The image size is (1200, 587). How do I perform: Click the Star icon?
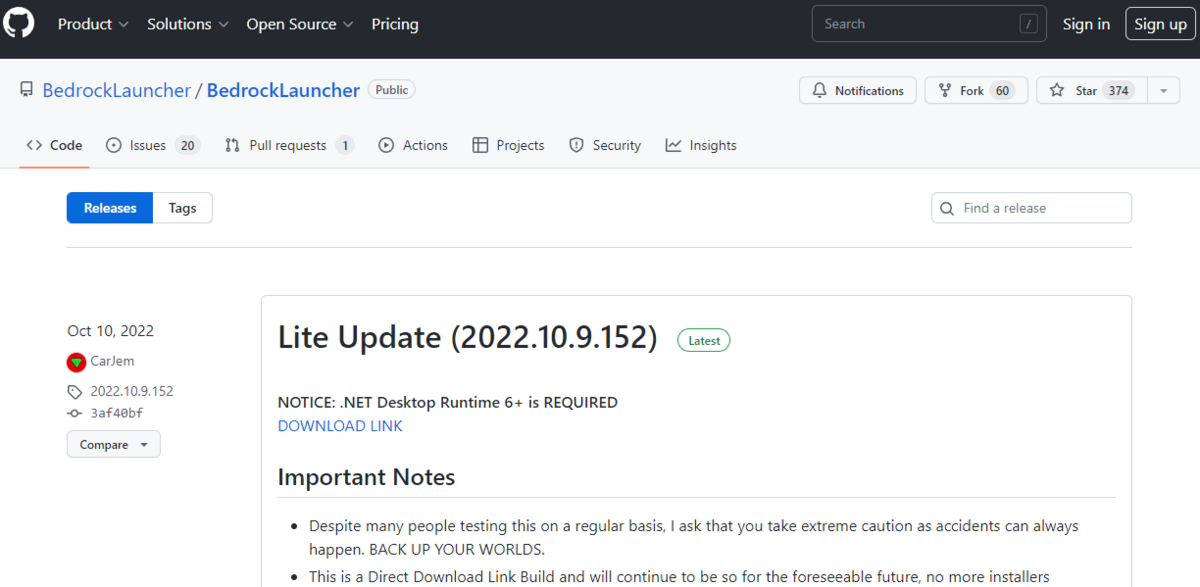point(1057,90)
